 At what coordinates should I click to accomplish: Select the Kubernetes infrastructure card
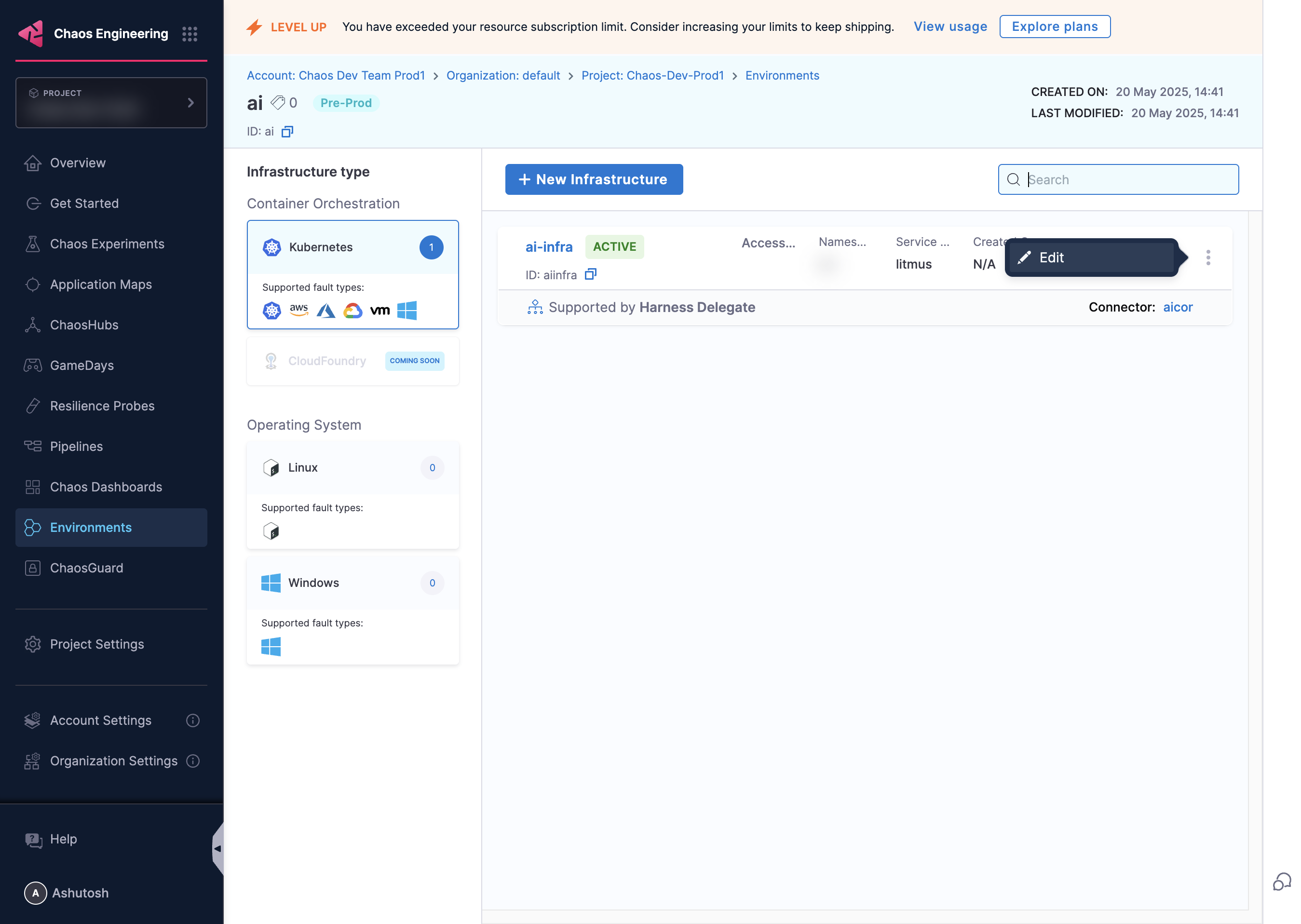(x=352, y=274)
